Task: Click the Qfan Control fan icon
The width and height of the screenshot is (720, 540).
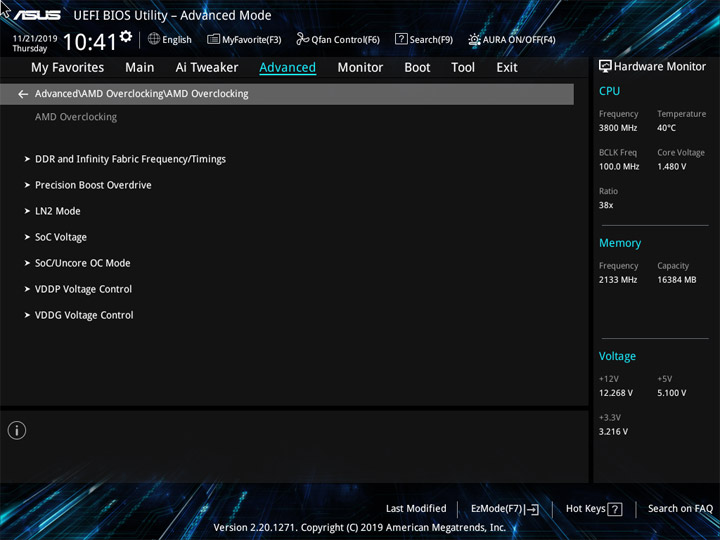Action: 302,39
